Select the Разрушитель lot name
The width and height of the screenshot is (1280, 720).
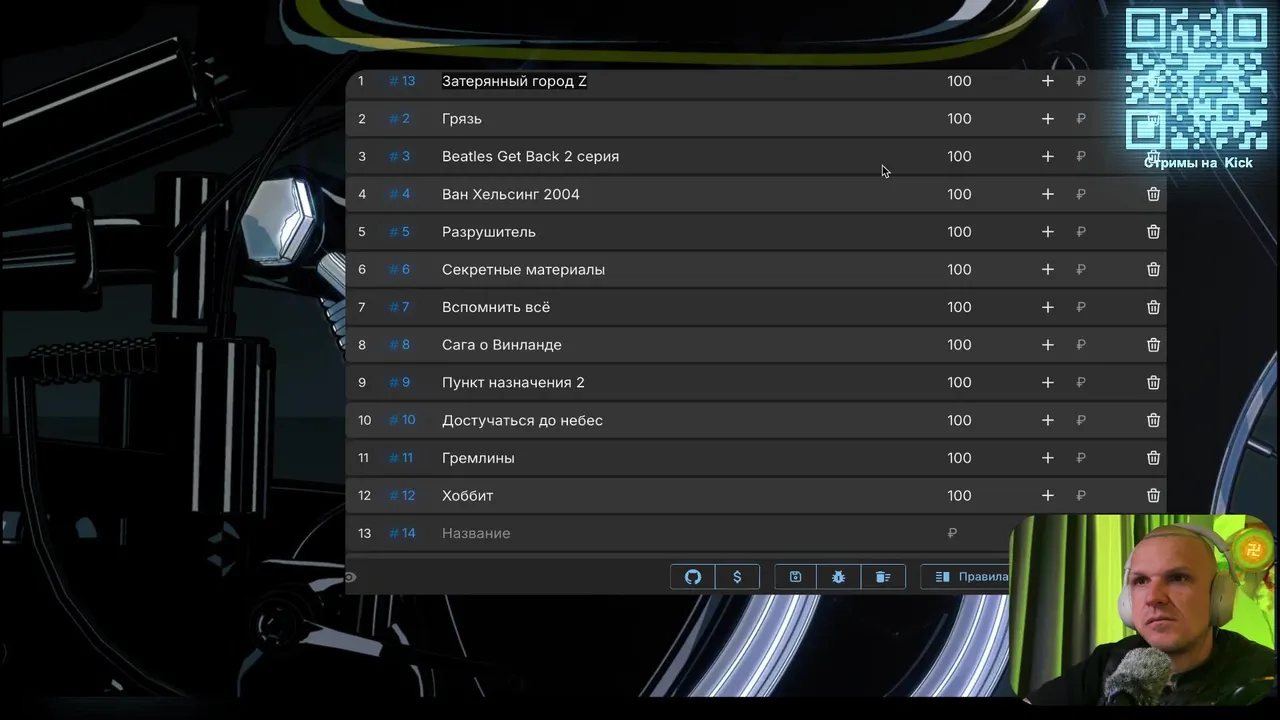coord(489,232)
